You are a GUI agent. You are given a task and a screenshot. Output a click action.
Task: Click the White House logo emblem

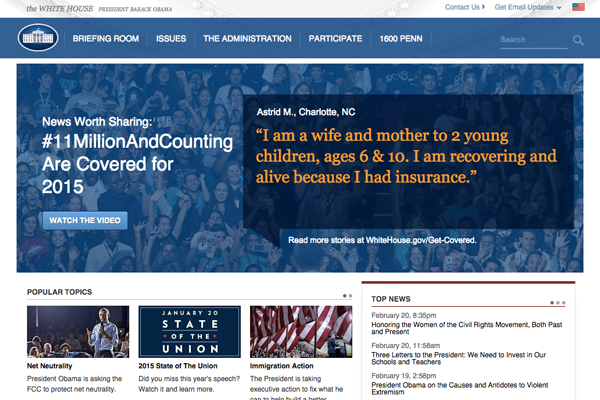[38, 38]
